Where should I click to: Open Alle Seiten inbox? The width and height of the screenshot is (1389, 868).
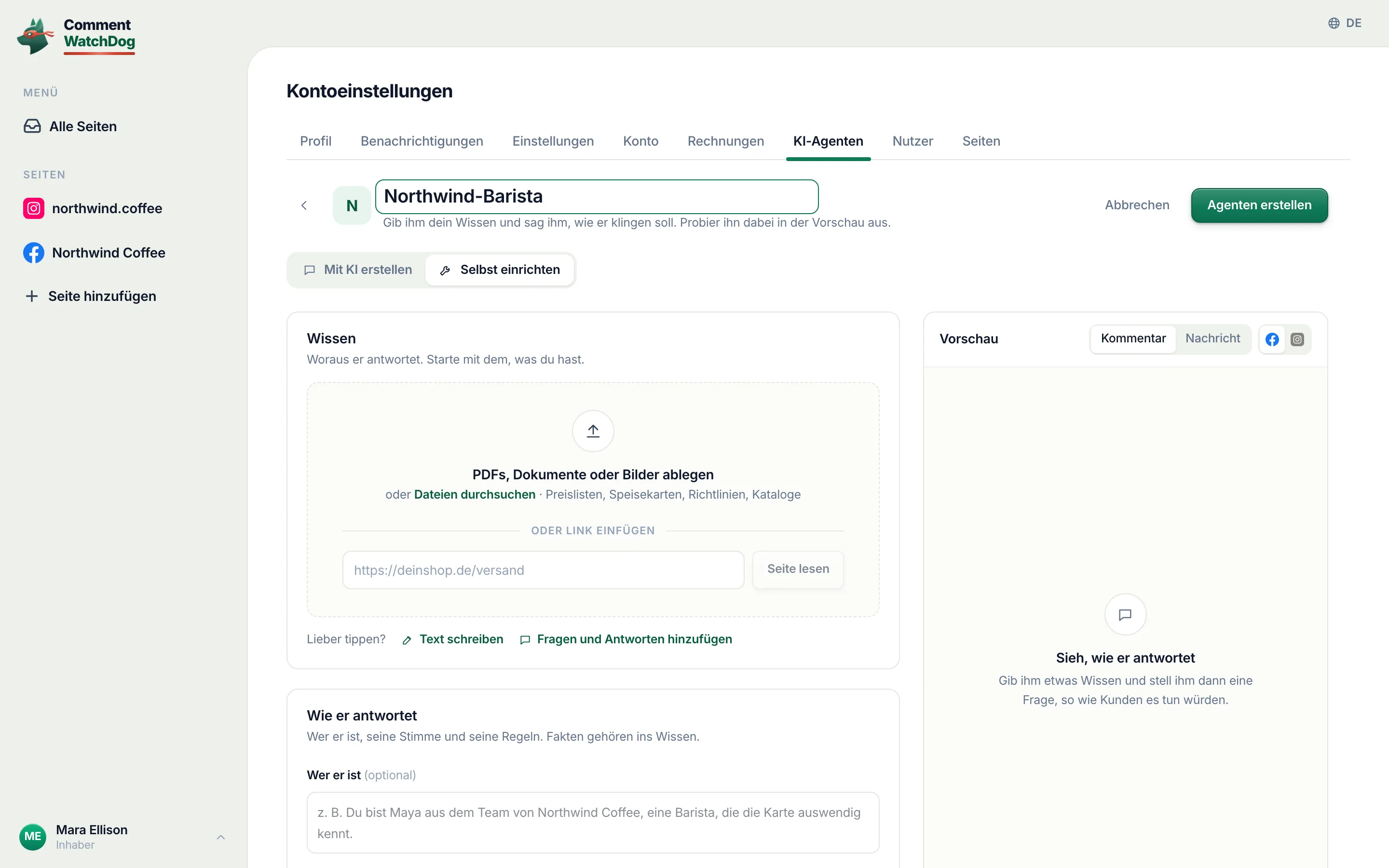point(70,126)
